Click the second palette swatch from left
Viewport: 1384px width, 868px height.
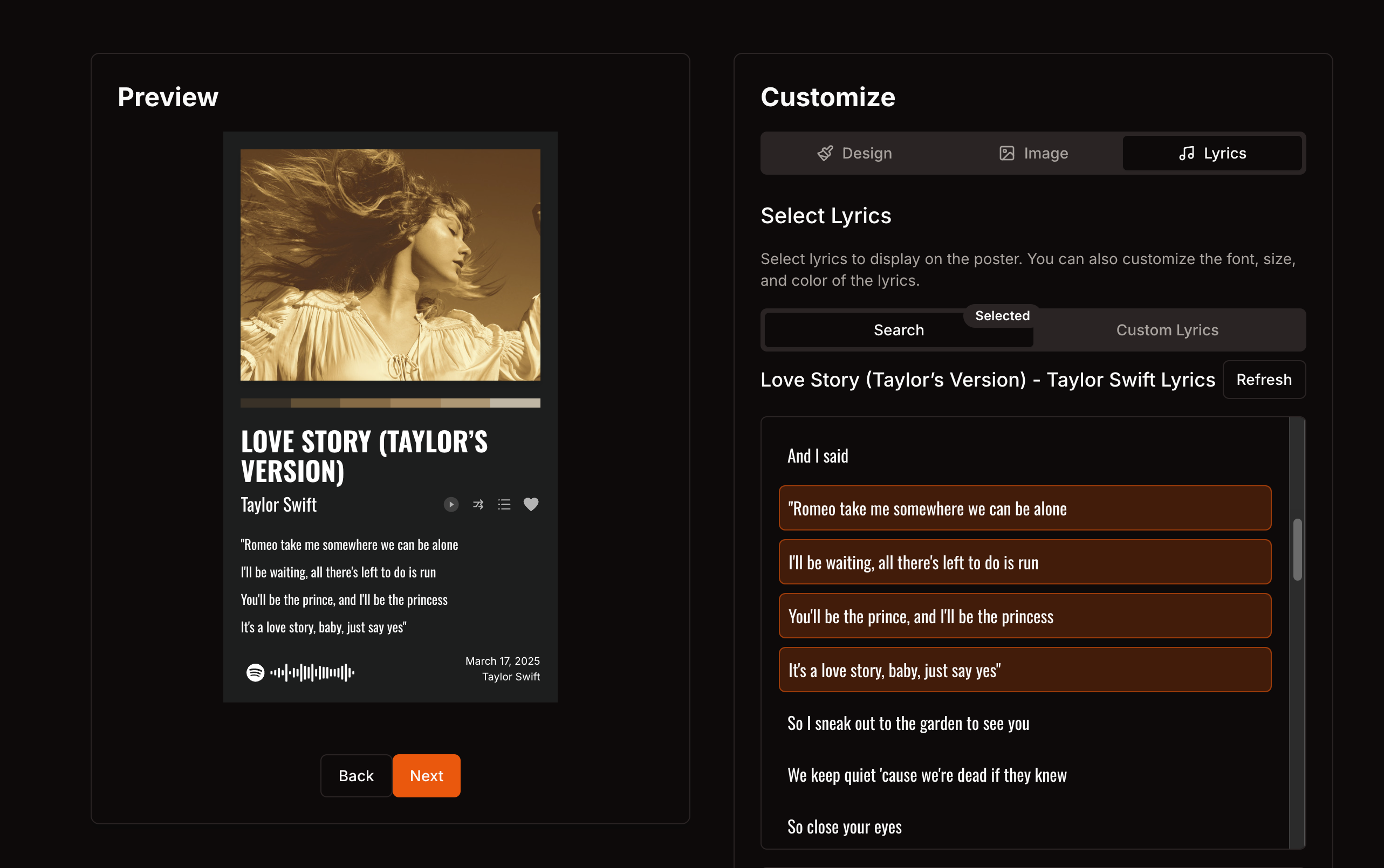pos(316,403)
